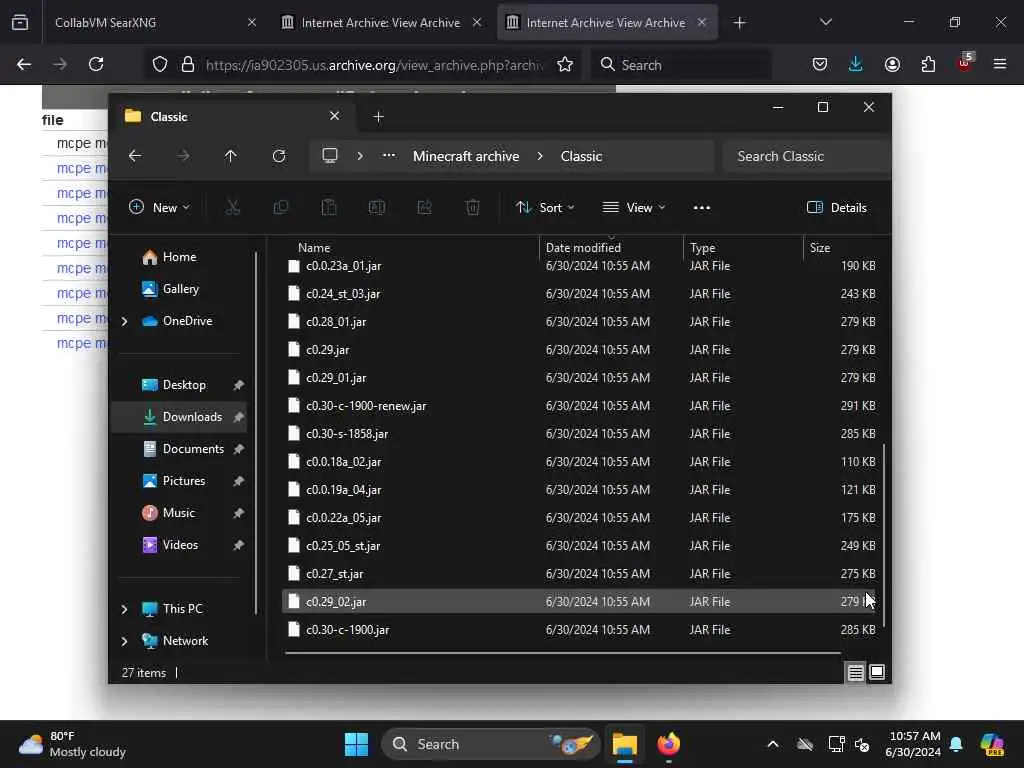Open Firefox account icon
Screen dimensions: 1024x768
point(892,64)
